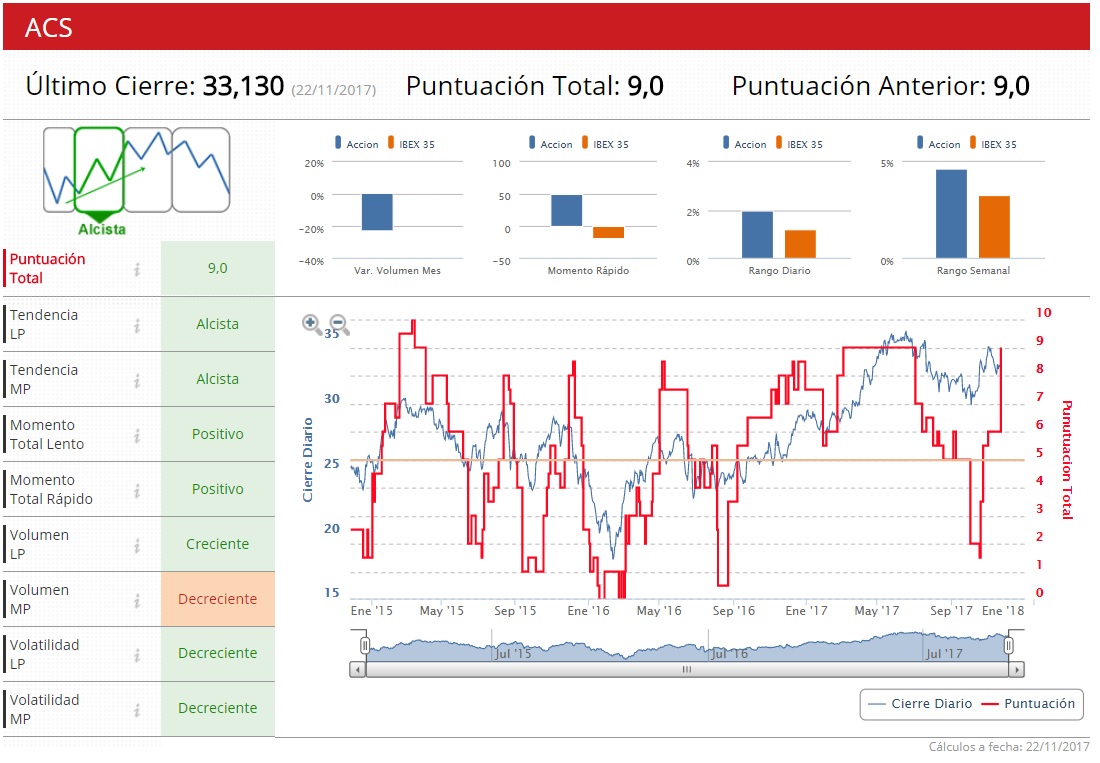Image resolution: width=1100 pixels, height=763 pixels.
Task: Click the Último Cierre 33,130 value
Action: pos(243,86)
